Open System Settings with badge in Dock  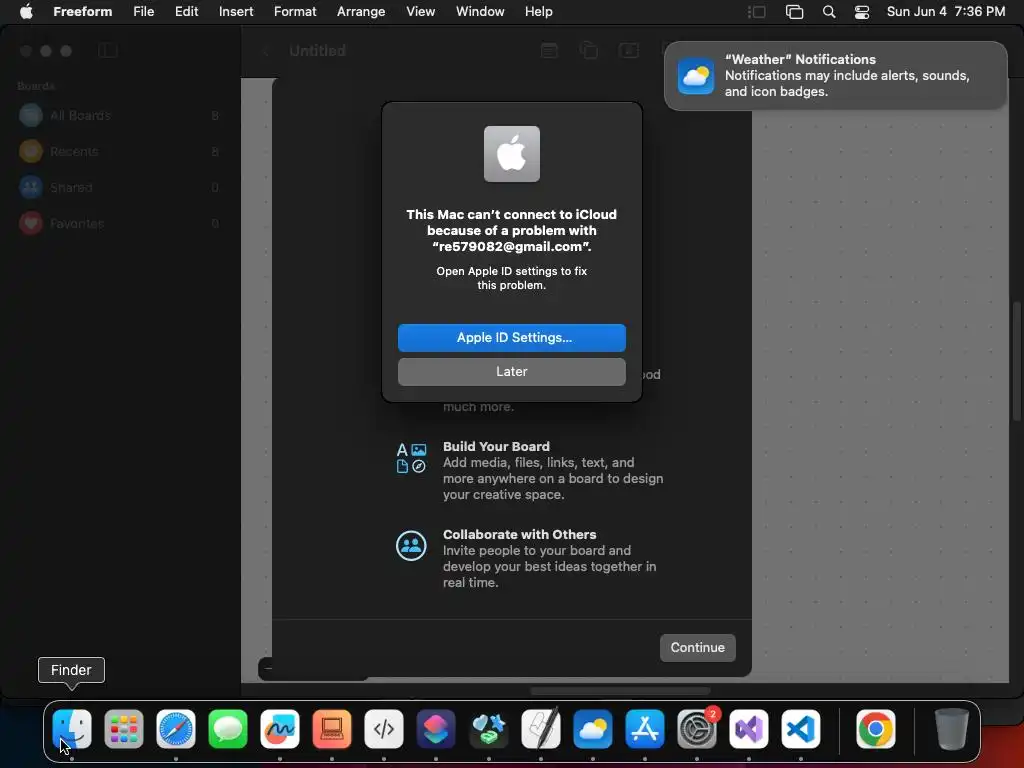697,729
